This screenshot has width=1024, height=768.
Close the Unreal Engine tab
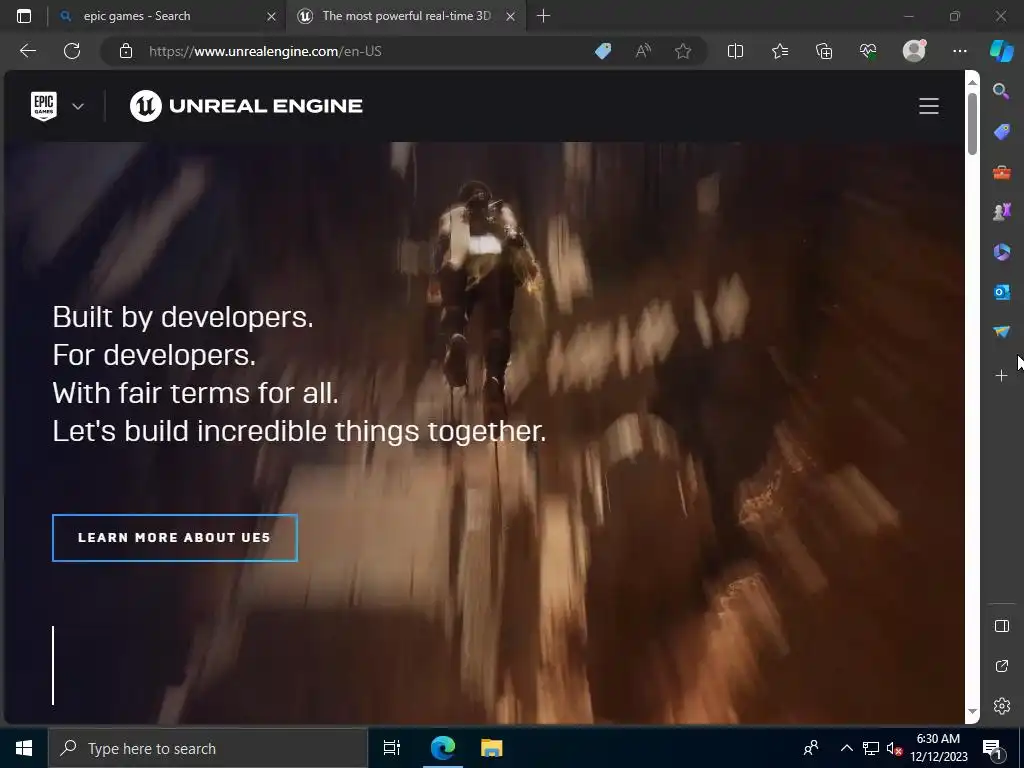[x=511, y=16]
